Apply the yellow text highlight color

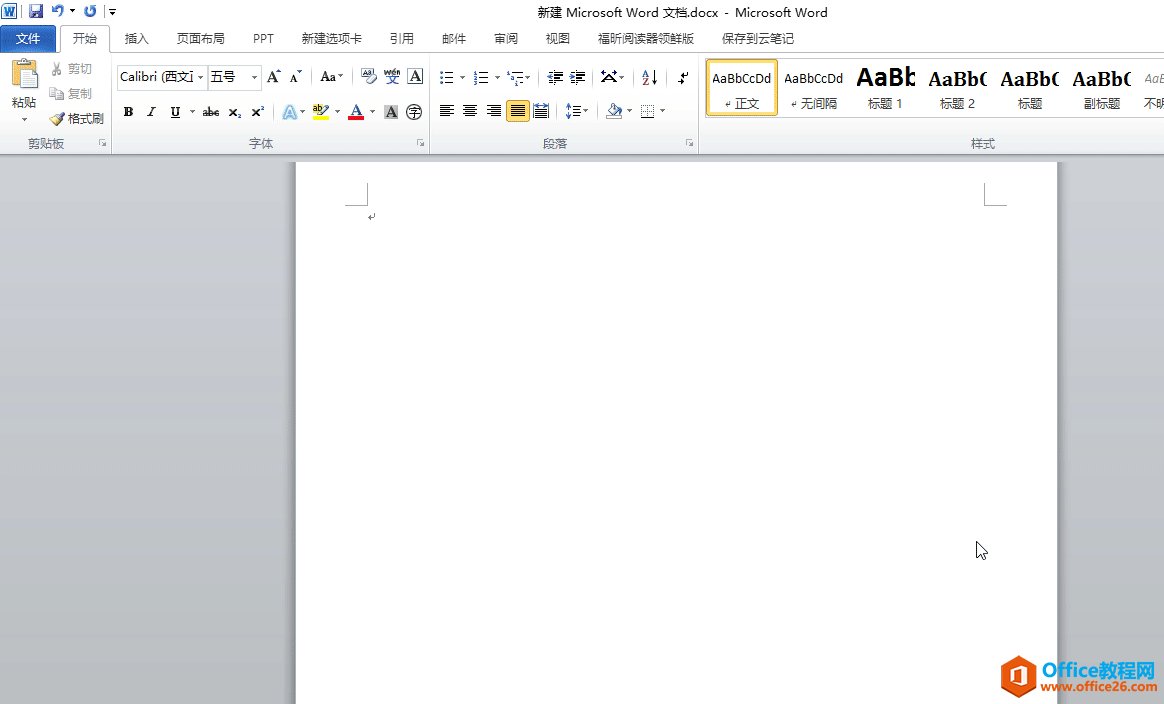click(321, 112)
